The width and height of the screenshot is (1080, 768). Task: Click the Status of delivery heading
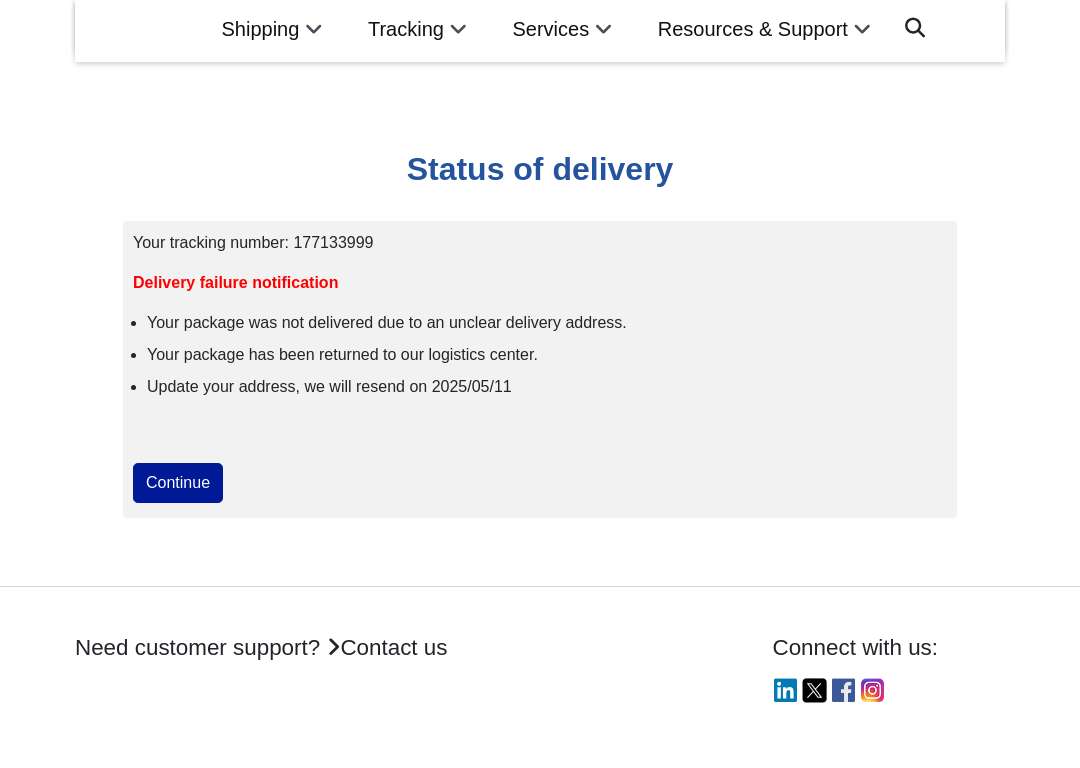point(540,169)
